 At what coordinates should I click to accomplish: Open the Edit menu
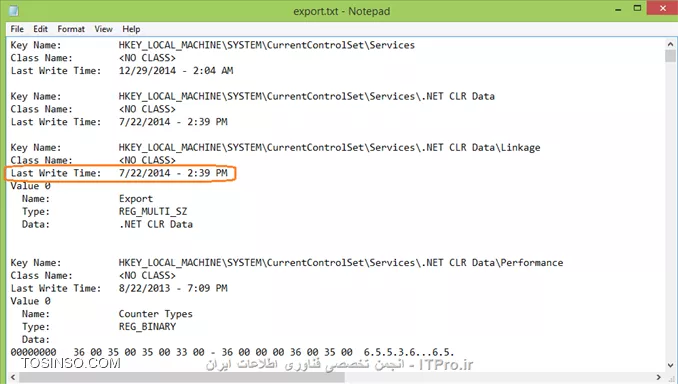[x=40, y=29]
